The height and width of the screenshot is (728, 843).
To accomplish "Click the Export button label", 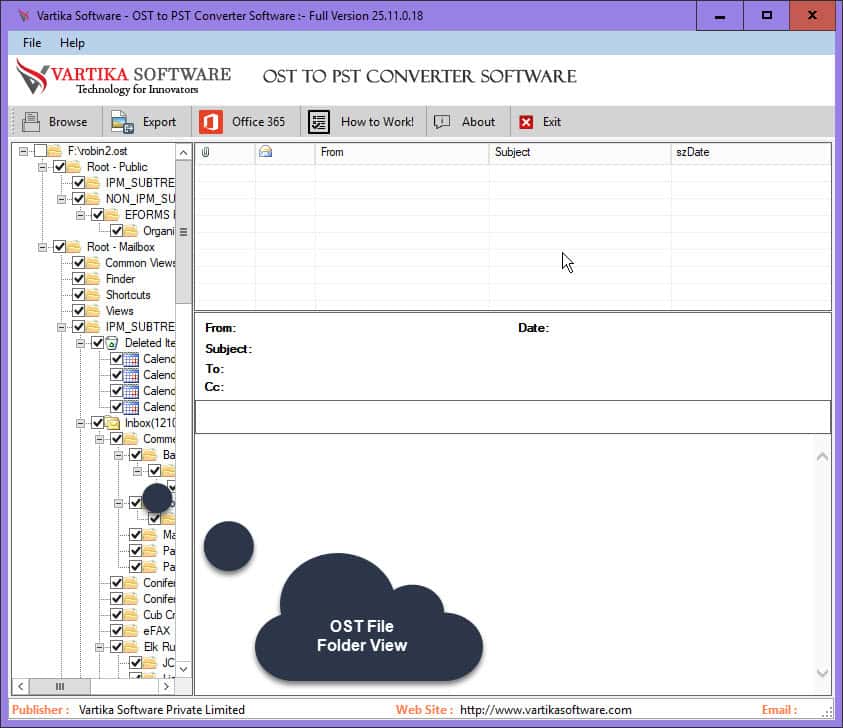I will tap(159, 122).
